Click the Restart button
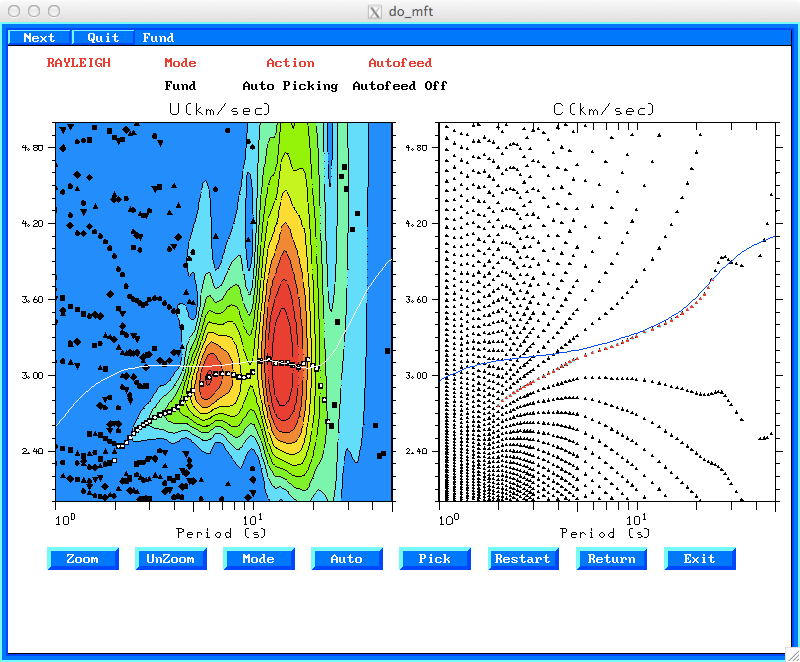The width and height of the screenshot is (800, 662). coord(523,559)
